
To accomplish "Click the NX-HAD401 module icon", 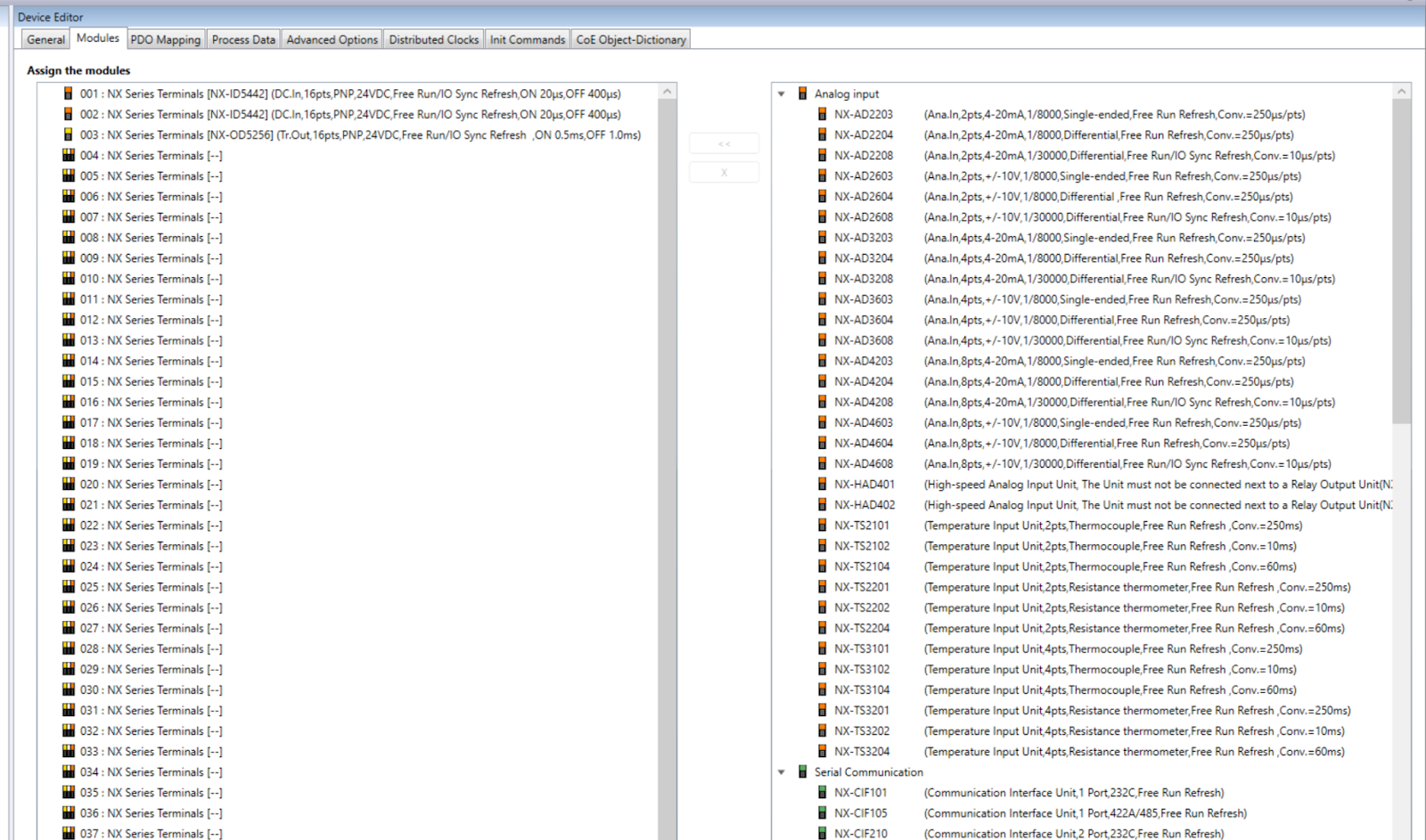I will (x=822, y=485).
